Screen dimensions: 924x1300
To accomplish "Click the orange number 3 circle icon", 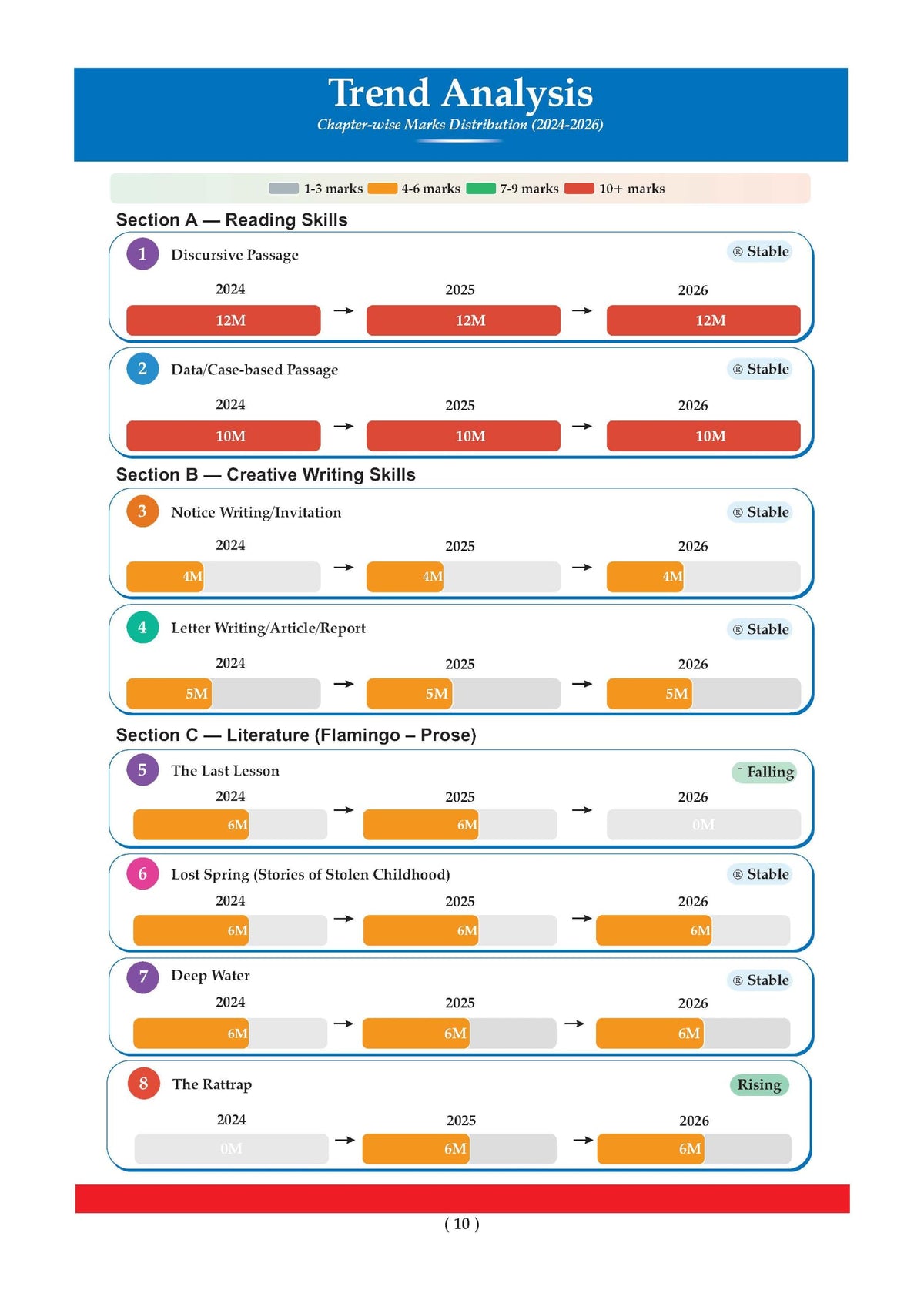I will 142,511.
